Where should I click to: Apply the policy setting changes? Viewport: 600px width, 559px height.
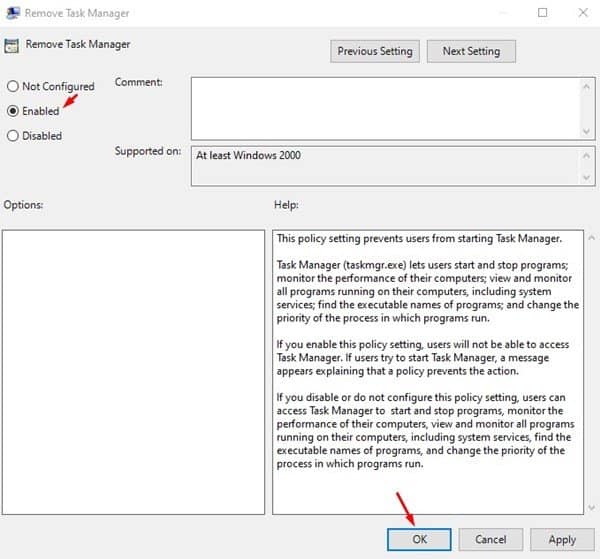(x=562, y=539)
